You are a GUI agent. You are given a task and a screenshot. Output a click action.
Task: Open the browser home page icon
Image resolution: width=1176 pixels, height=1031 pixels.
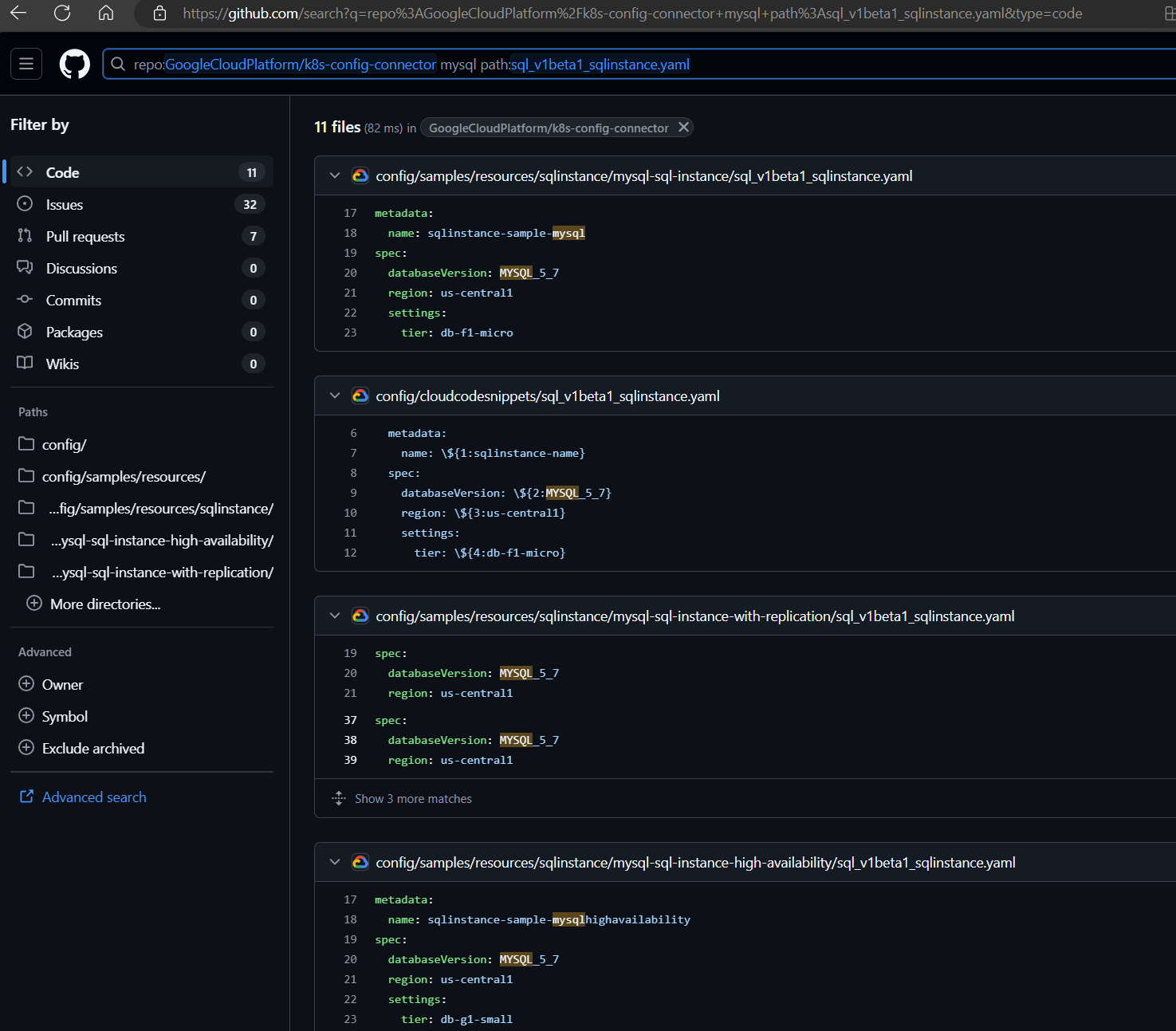[x=106, y=13]
